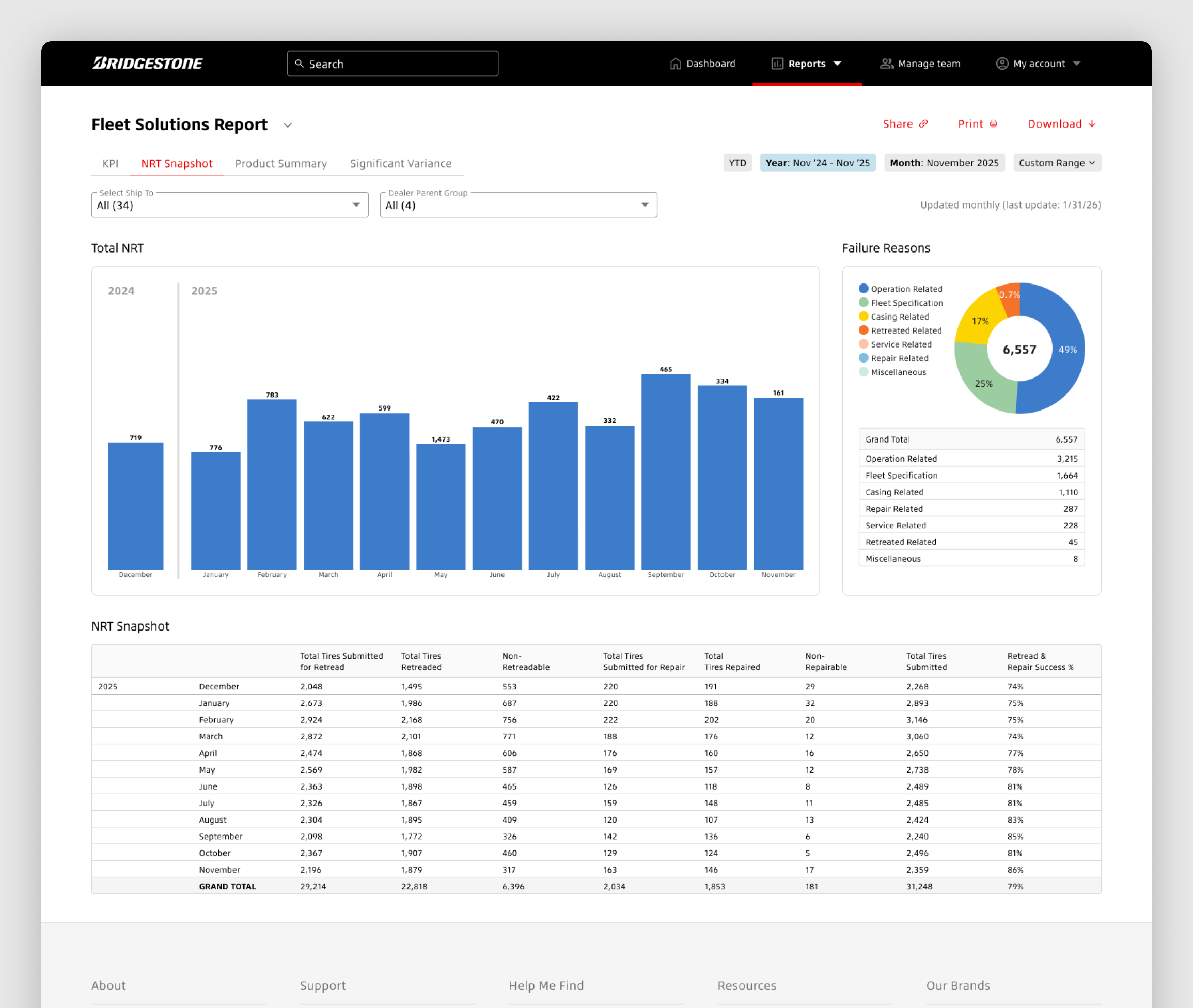Expand the Custom Range dropdown

click(x=1057, y=163)
